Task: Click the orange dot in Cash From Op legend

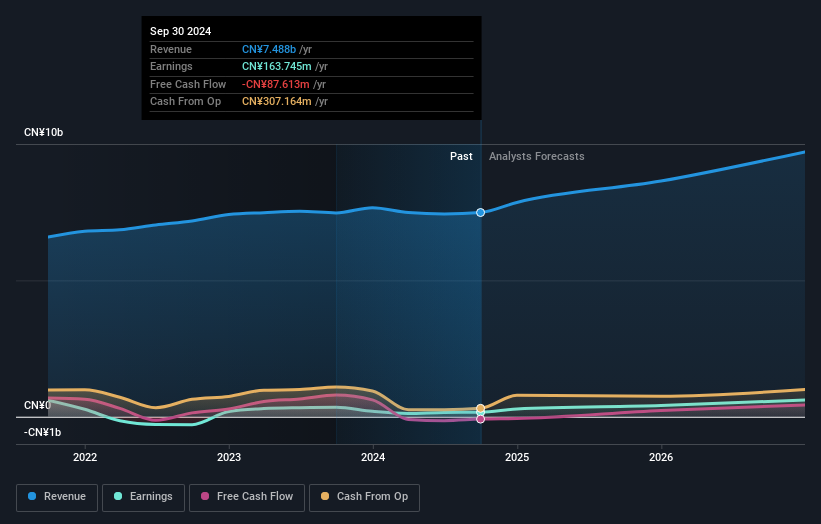Action: (325, 496)
